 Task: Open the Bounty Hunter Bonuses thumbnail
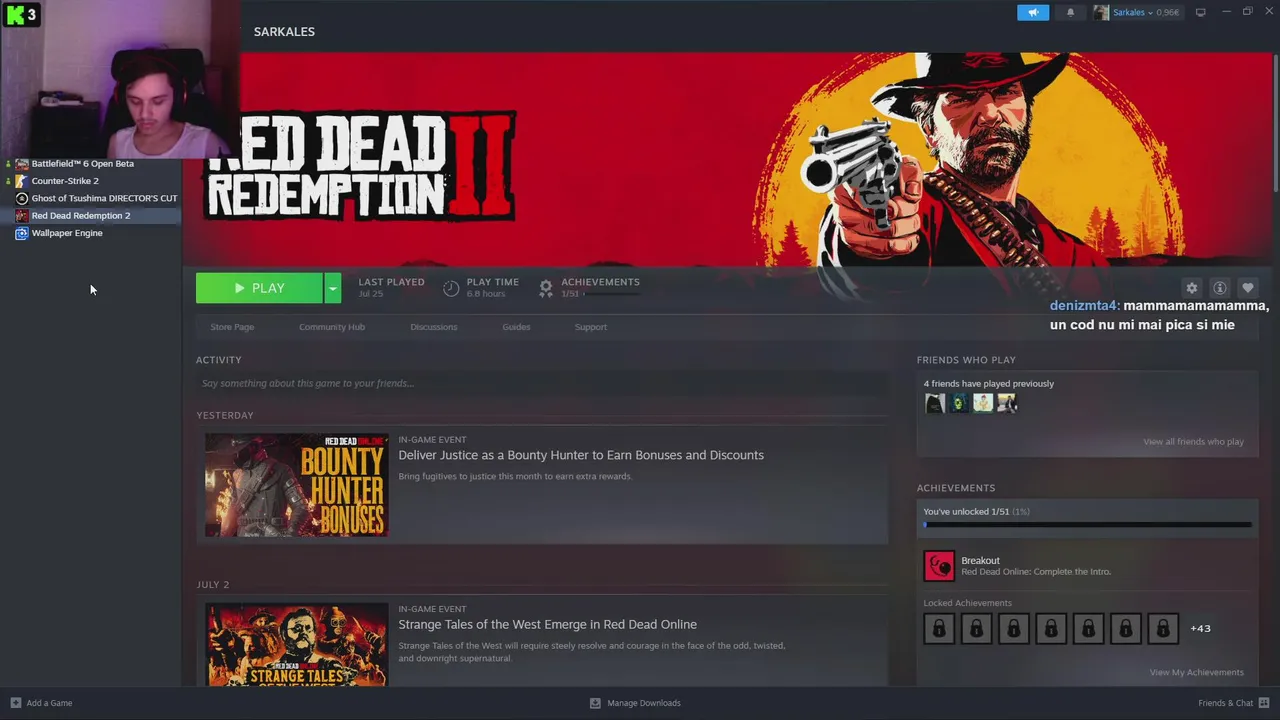pyautogui.click(x=296, y=485)
